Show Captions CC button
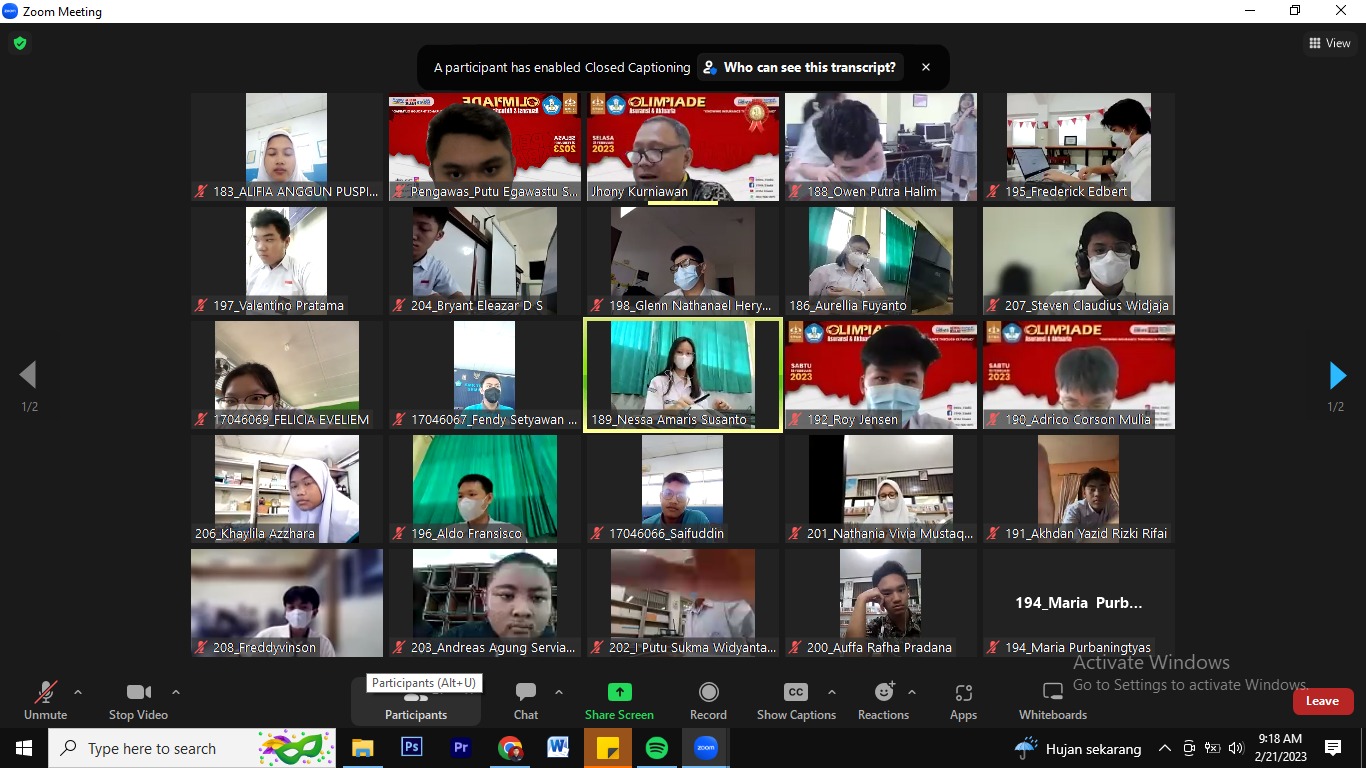1366x768 pixels. click(x=796, y=700)
